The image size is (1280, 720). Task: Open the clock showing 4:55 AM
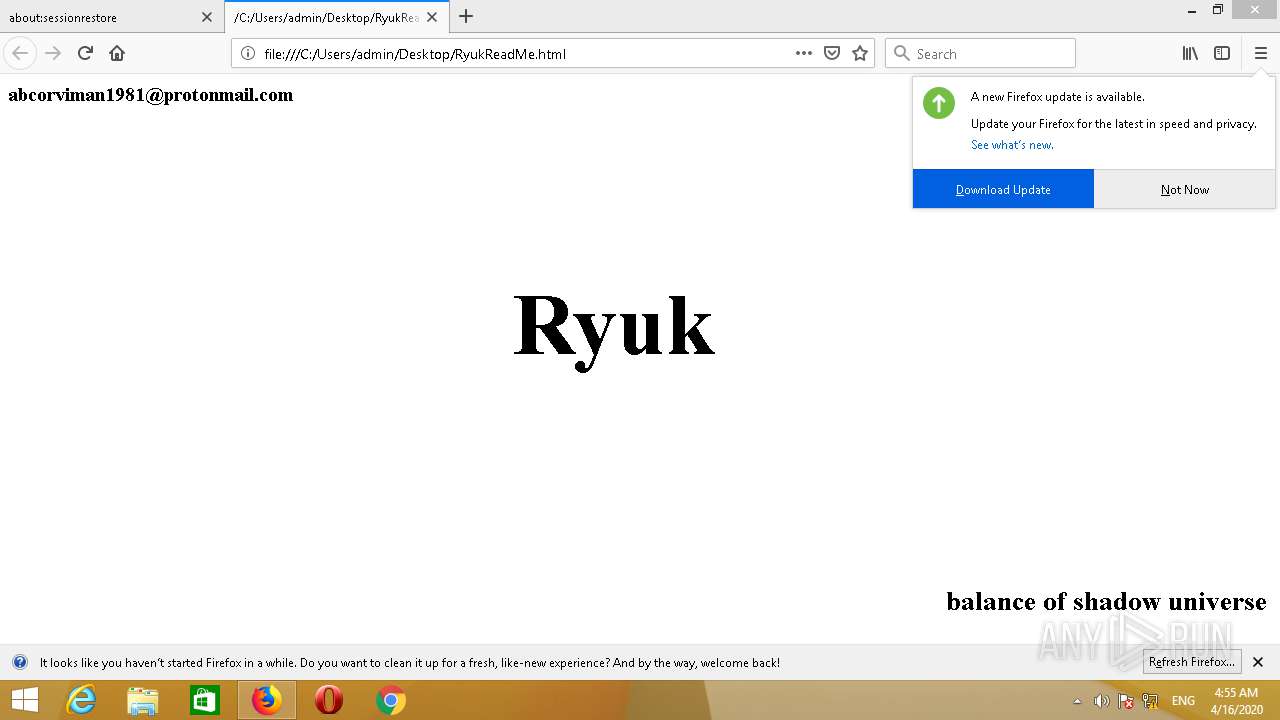(x=1236, y=700)
